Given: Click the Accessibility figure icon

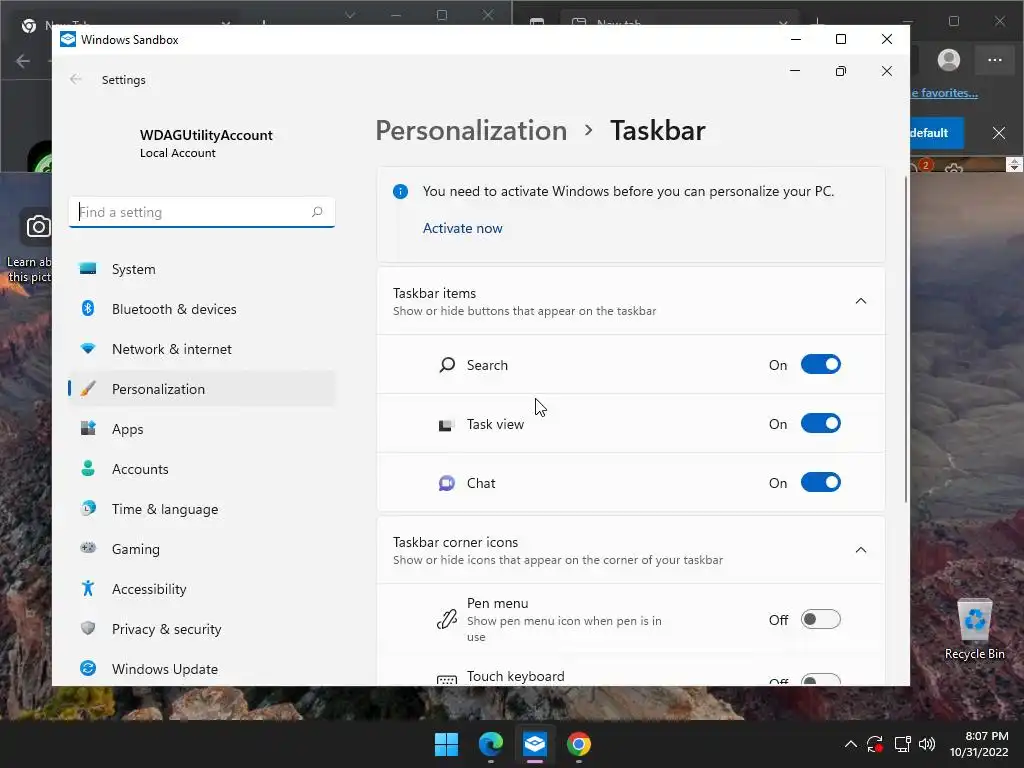Looking at the screenshot, I should [88, 588].
